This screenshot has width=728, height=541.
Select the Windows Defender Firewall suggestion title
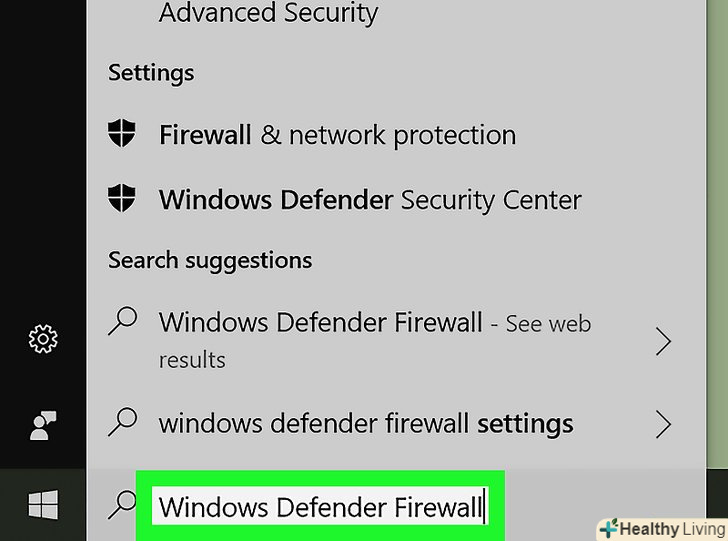pos(320,323)
